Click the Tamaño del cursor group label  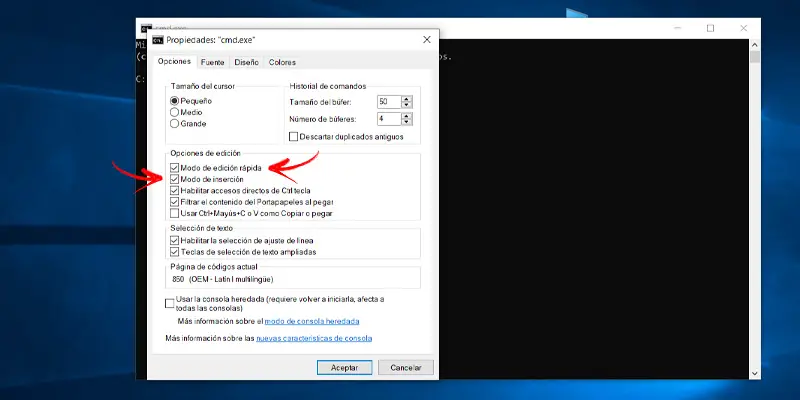click(203, 86)
